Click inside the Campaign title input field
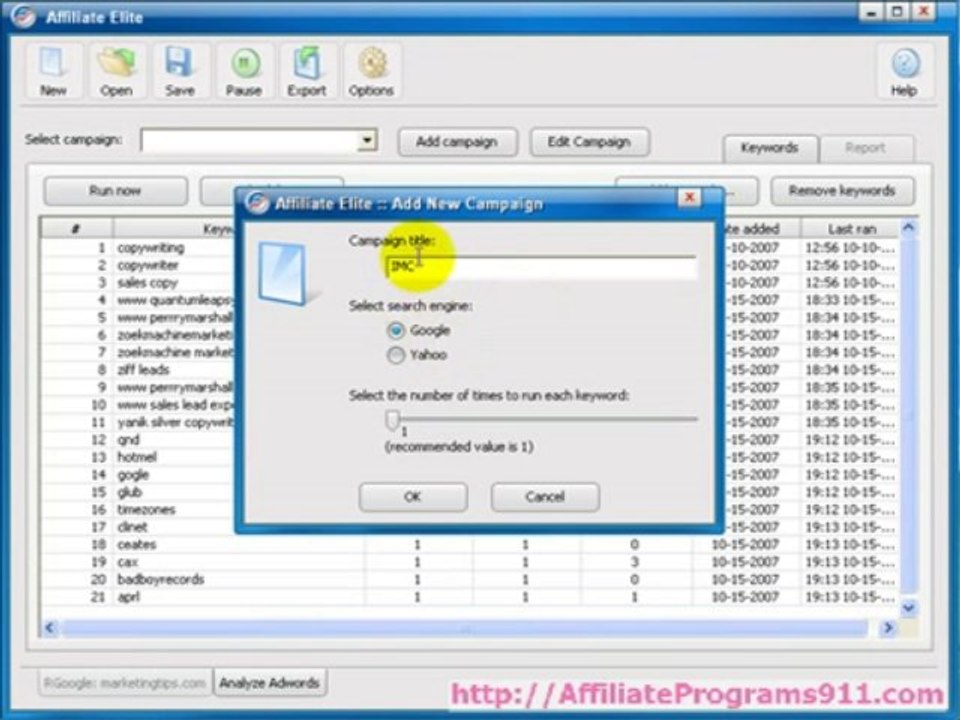The height and width of the screenshot is (720, 960). click(541, 267)
